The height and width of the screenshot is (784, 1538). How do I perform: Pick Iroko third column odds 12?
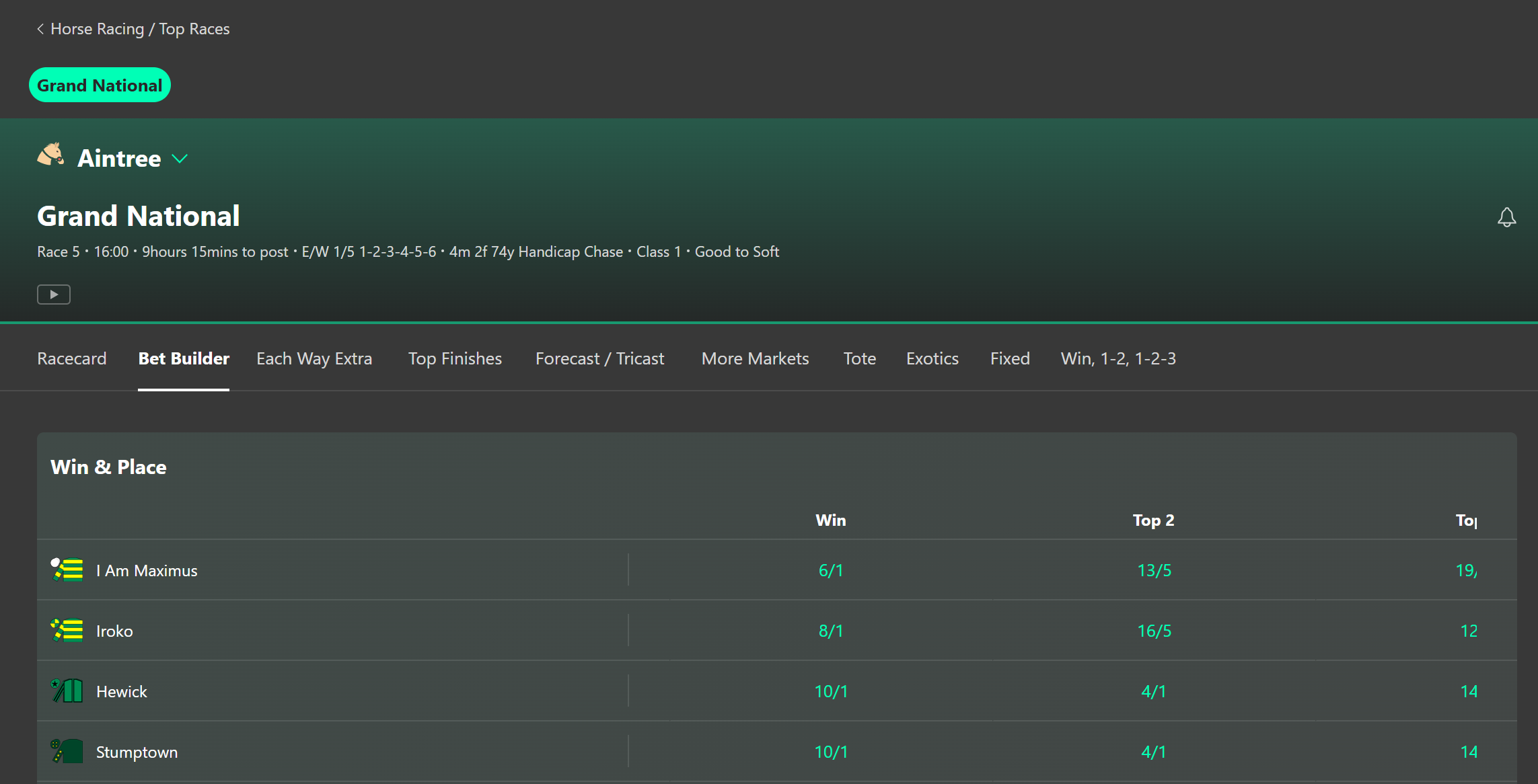1469,631
